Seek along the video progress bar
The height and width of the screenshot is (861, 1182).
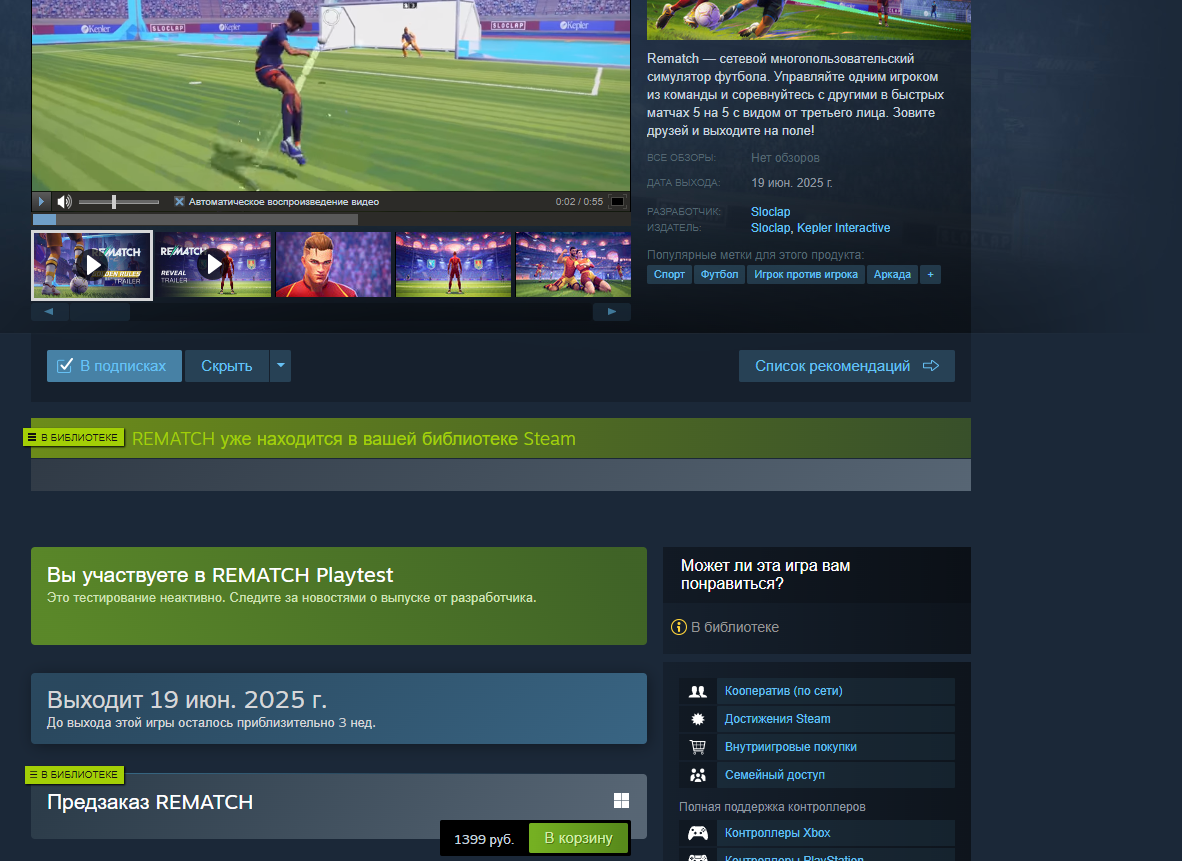coord(331,219)
